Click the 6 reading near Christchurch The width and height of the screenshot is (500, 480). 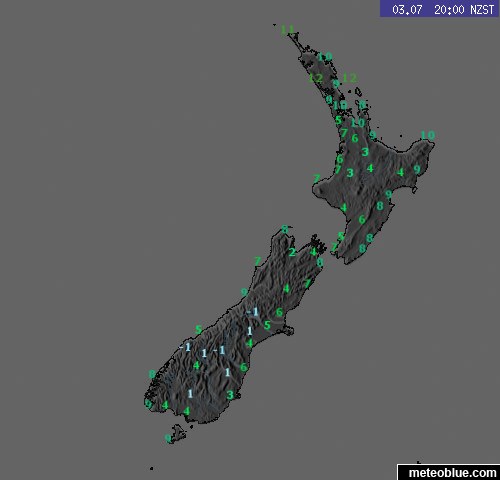(279, 312)
